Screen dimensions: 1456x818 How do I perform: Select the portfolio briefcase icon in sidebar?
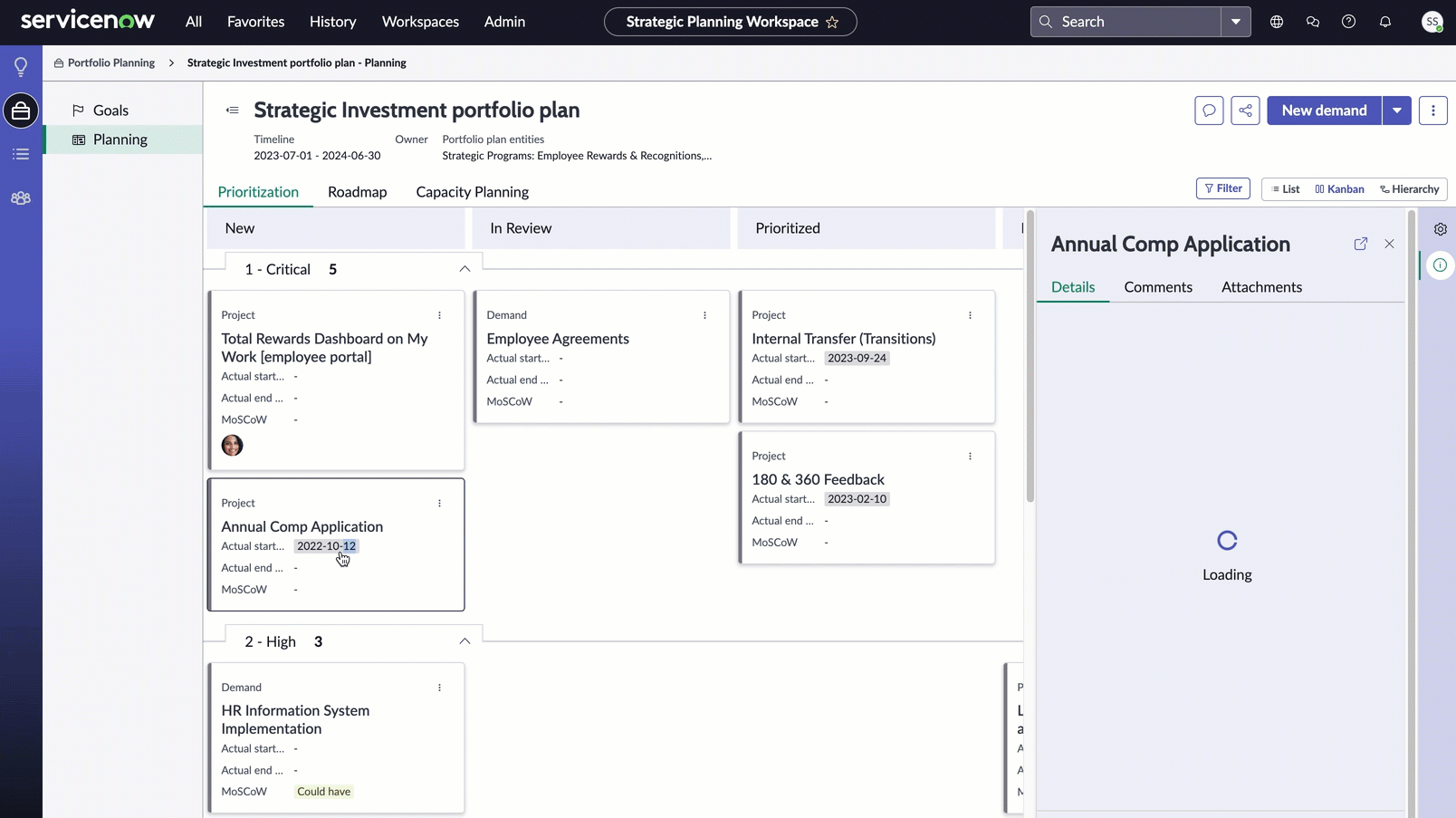pyautogui.click(x=21, y=111)
